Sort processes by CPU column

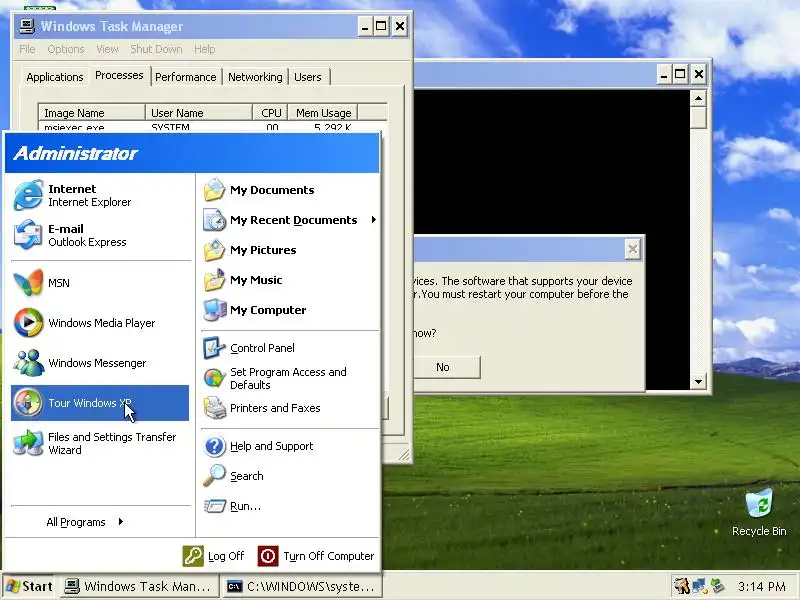click(270, 113)
